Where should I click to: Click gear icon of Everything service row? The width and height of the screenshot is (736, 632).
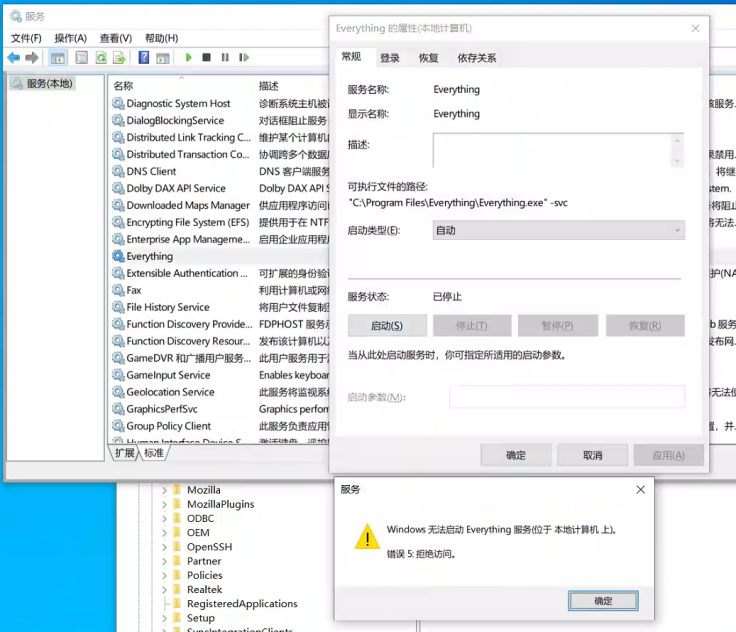tap(118, 256)
